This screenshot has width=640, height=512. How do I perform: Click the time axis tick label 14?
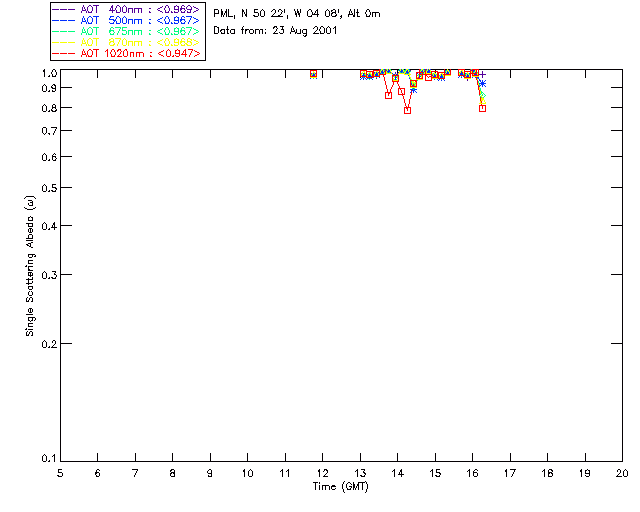pyautogui.click(x=398, y=473)
